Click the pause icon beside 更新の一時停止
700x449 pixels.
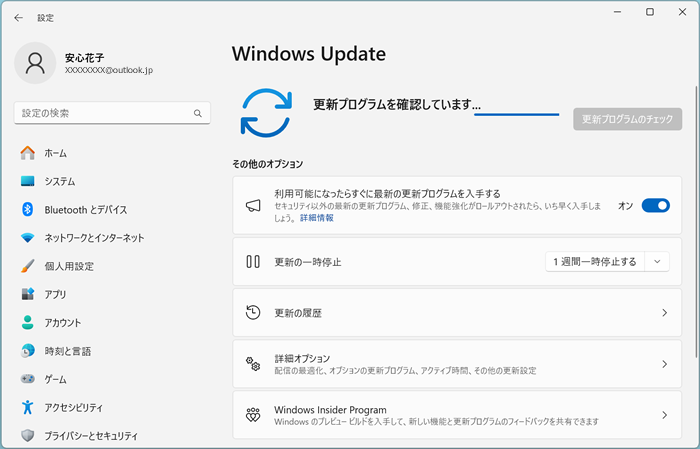pyautogui.click(x=253, y=262)
